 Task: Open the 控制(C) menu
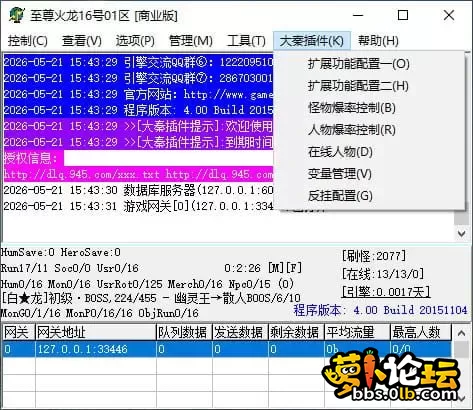click(28, 41)
